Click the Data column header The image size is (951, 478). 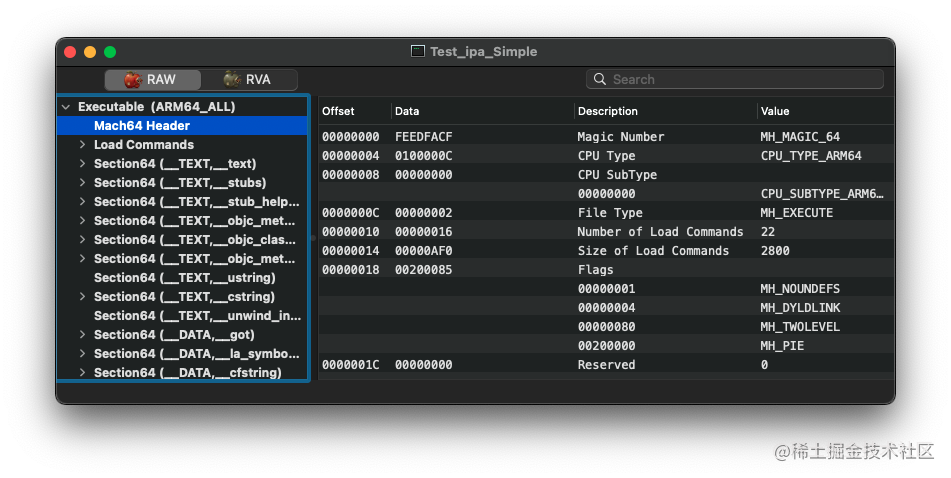407,111
